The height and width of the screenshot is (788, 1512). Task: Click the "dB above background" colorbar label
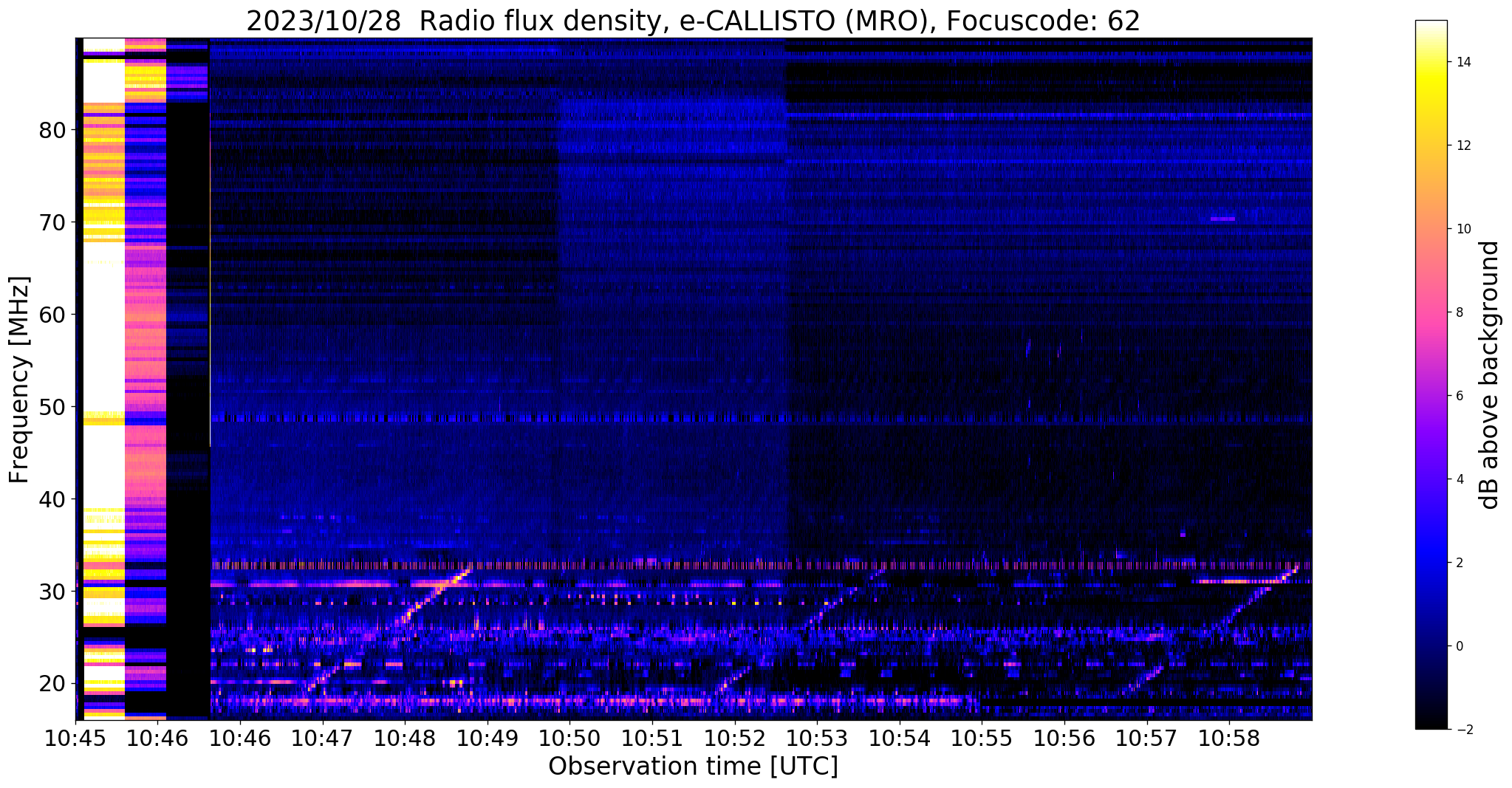[x=1490, y=374]
